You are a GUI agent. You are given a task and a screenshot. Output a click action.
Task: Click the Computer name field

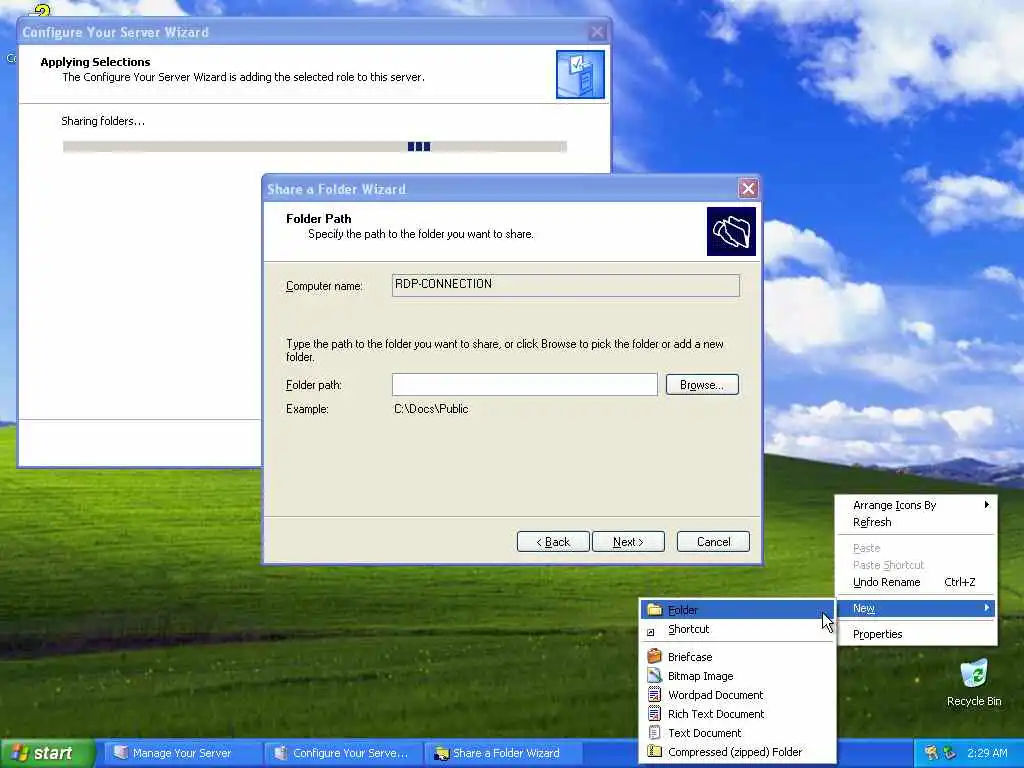[x=566, y=285]
